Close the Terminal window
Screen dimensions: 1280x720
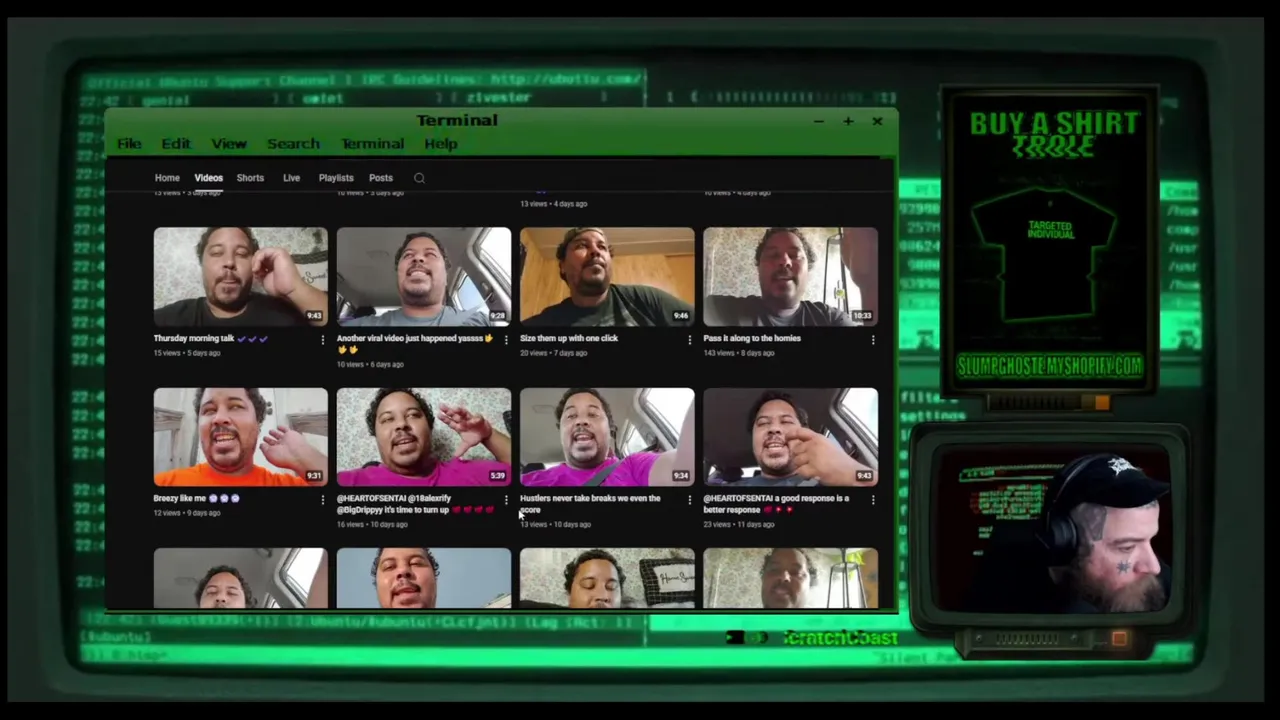tap(877, 121)
